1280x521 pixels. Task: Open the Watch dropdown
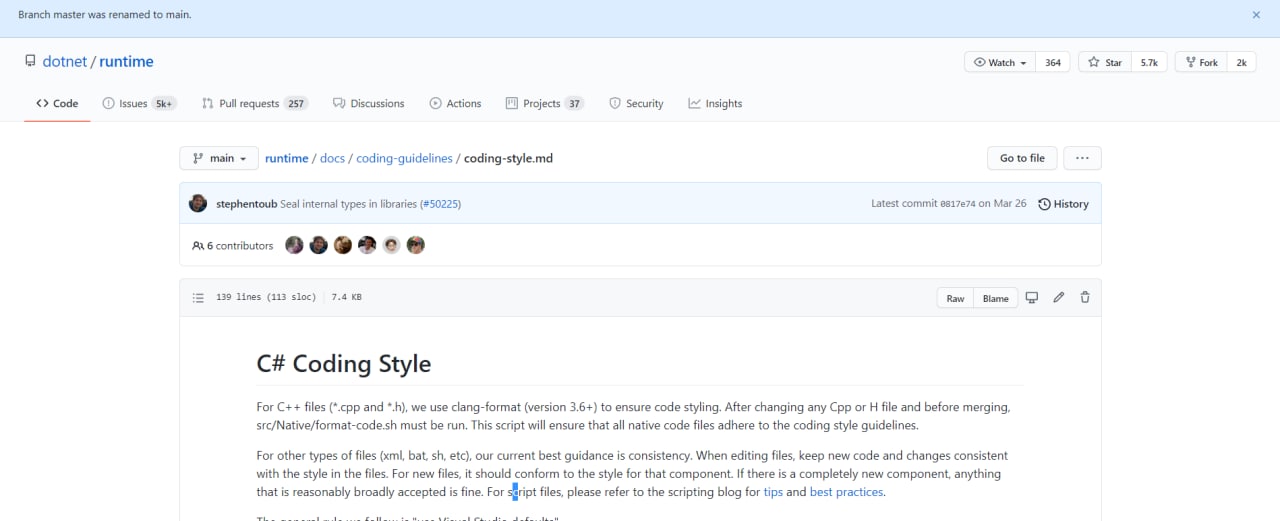[x=1000, y=62]
